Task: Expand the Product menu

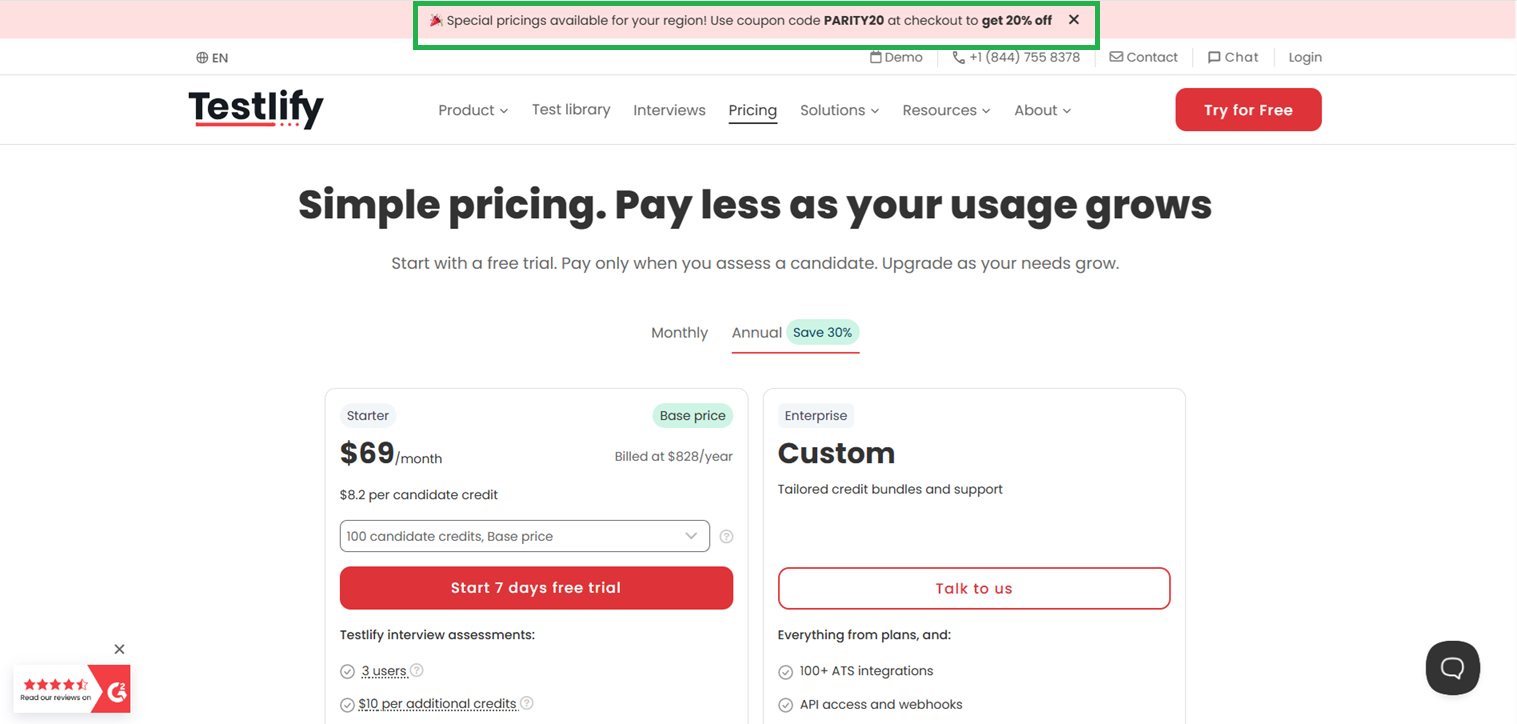Action: tap(473, 110)
